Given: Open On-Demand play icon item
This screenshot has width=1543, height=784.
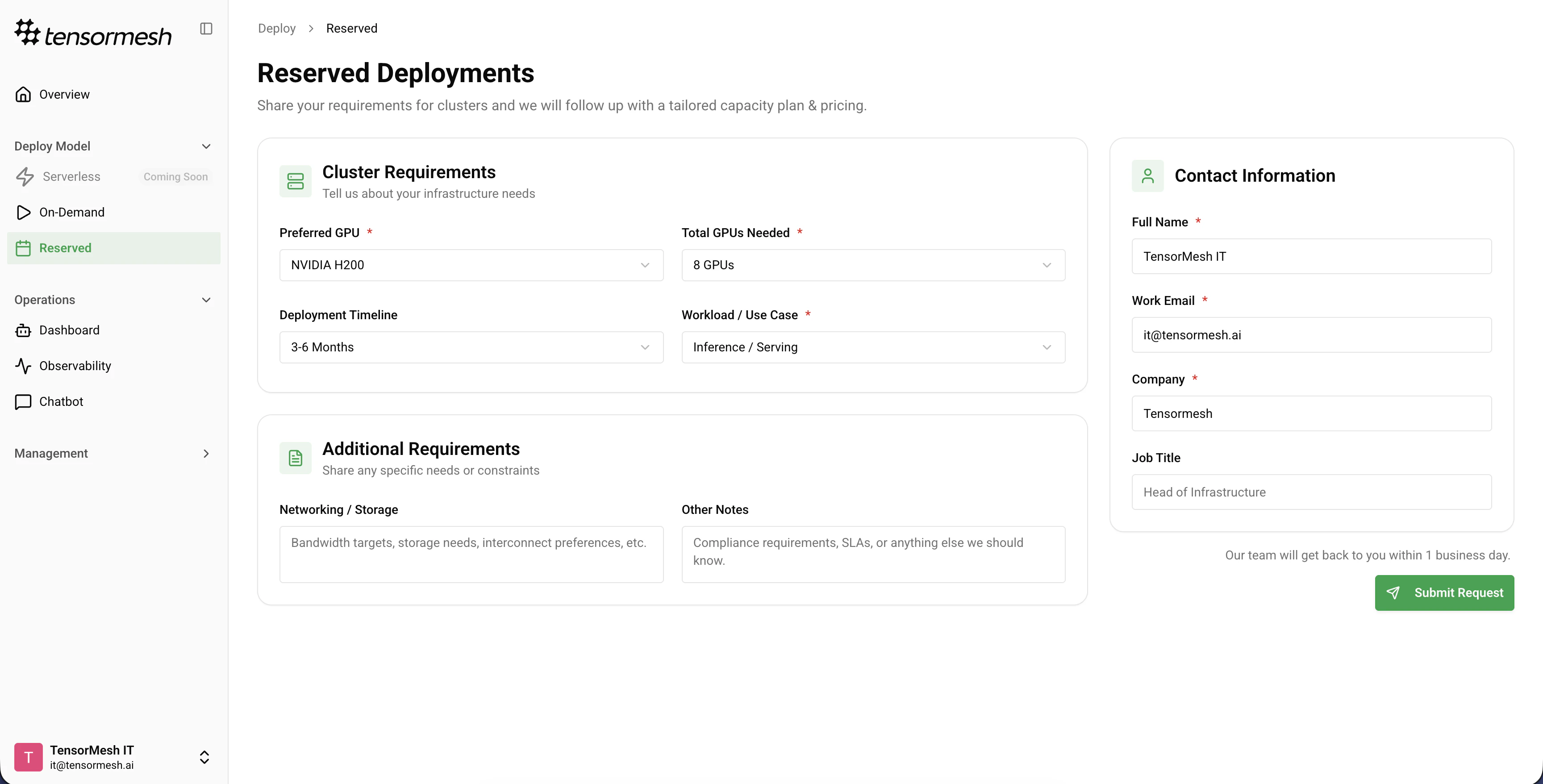Looking at the screenshot, I should click(x=23, y=213).
